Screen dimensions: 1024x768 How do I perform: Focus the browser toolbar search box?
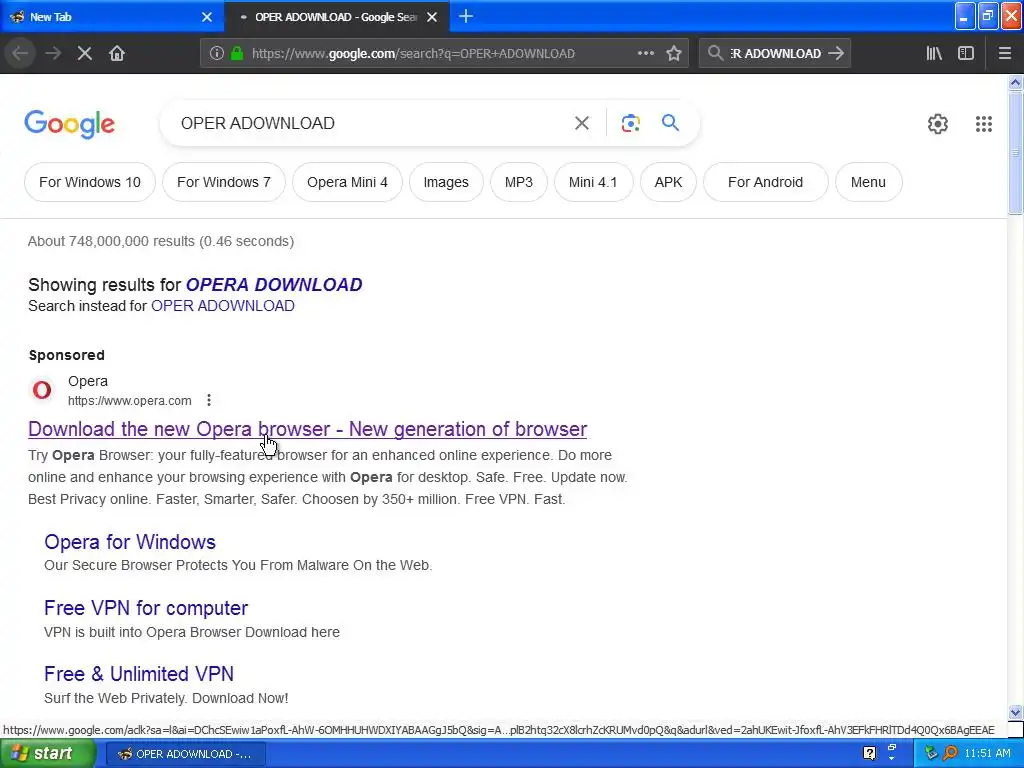775,54
